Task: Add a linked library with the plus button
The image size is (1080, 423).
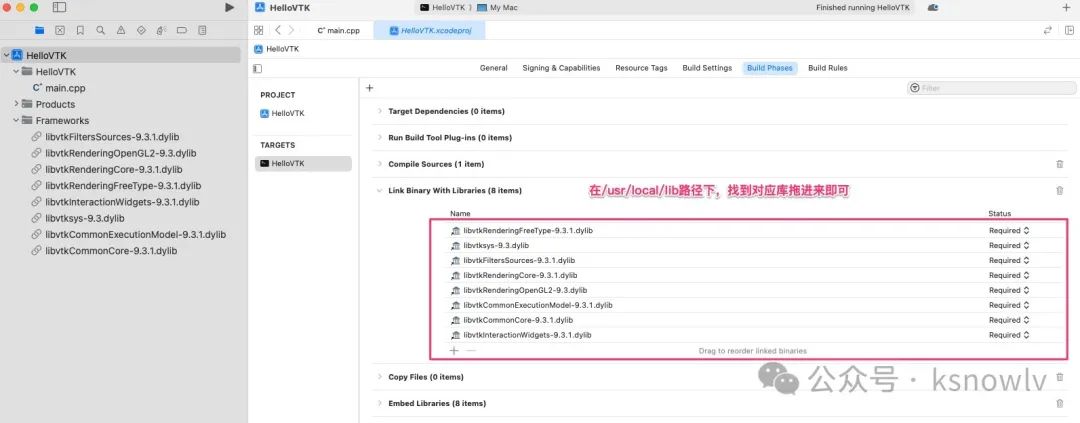Action: coord(453,351)
